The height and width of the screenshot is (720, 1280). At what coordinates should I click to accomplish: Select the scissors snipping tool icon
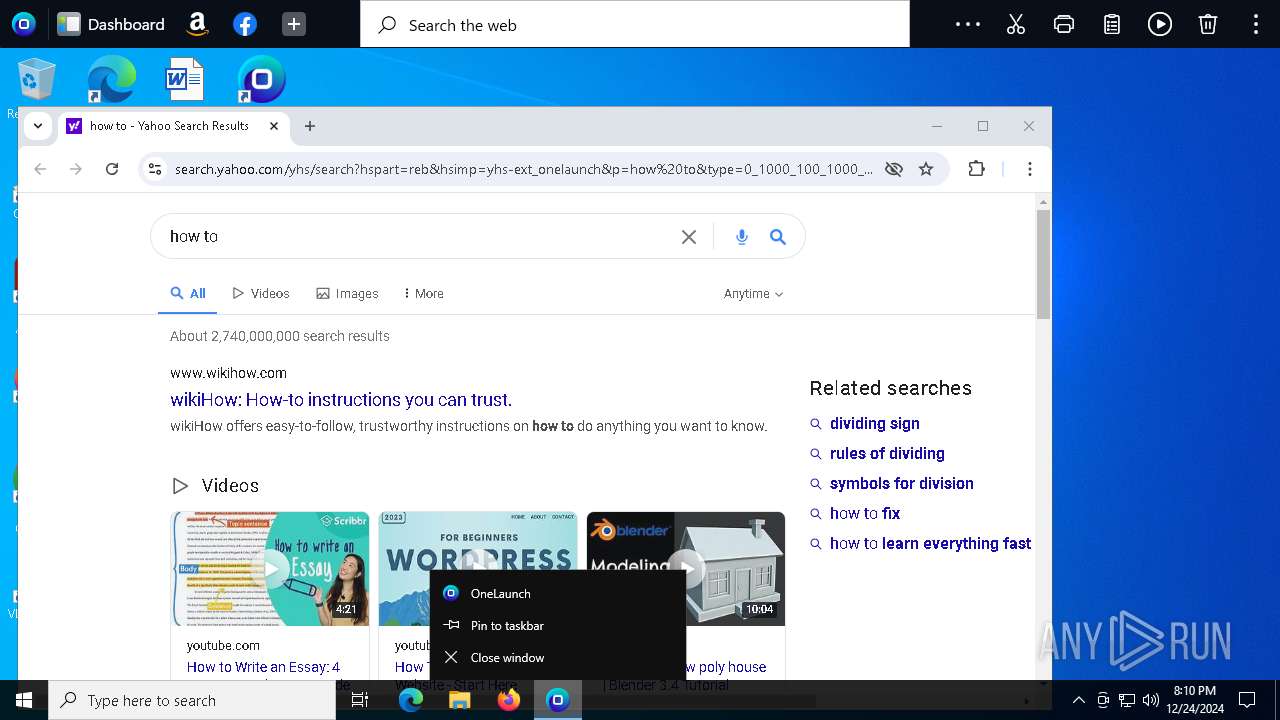1016,24
